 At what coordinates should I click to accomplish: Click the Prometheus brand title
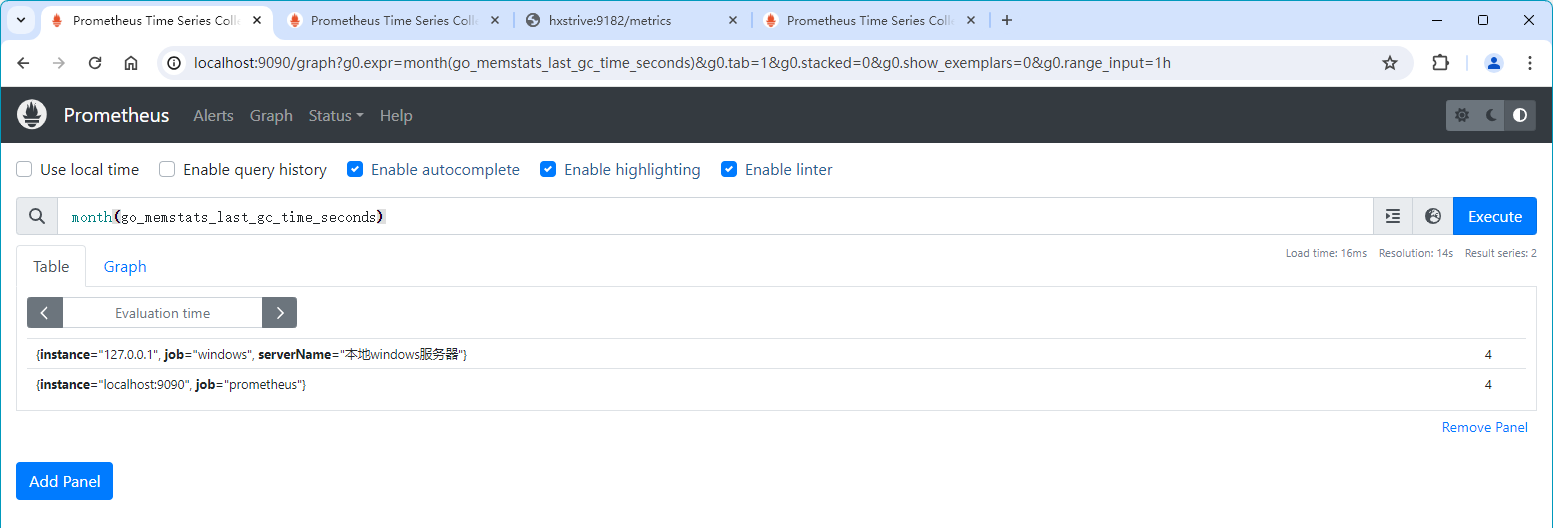click(116, 115)
